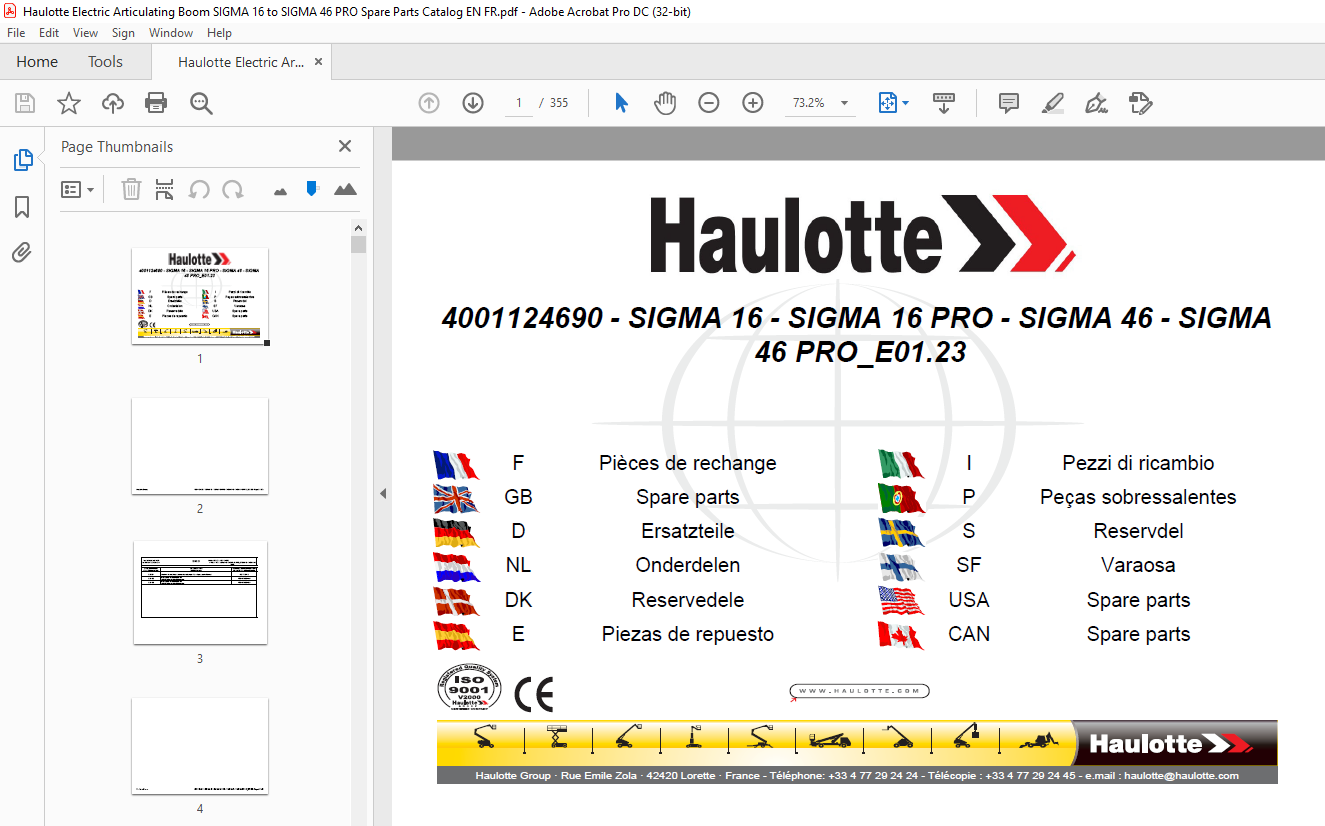Click the Pezzi di ricambio text
This screenshot has width=1325, height=826.
tap(1138, 463)
